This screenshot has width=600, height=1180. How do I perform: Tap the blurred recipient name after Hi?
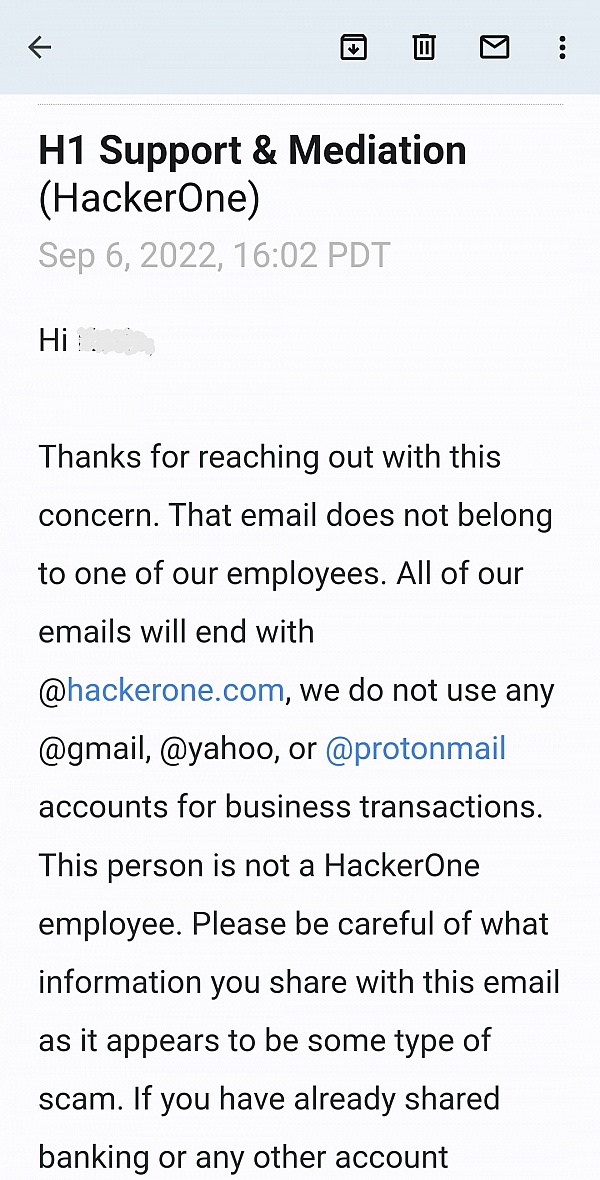pos(117,341)
